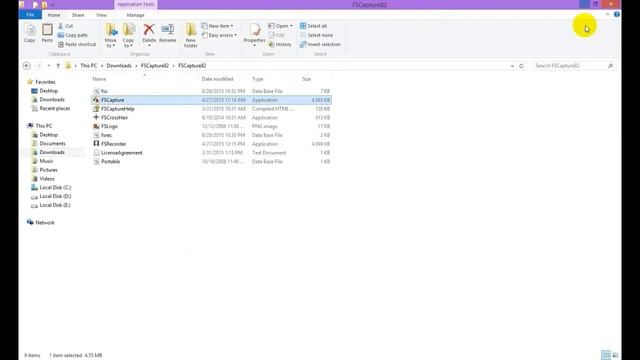Viewport: 640px width, 360px height.
Task: Open the Properties ribbon button
Action: 254,34
